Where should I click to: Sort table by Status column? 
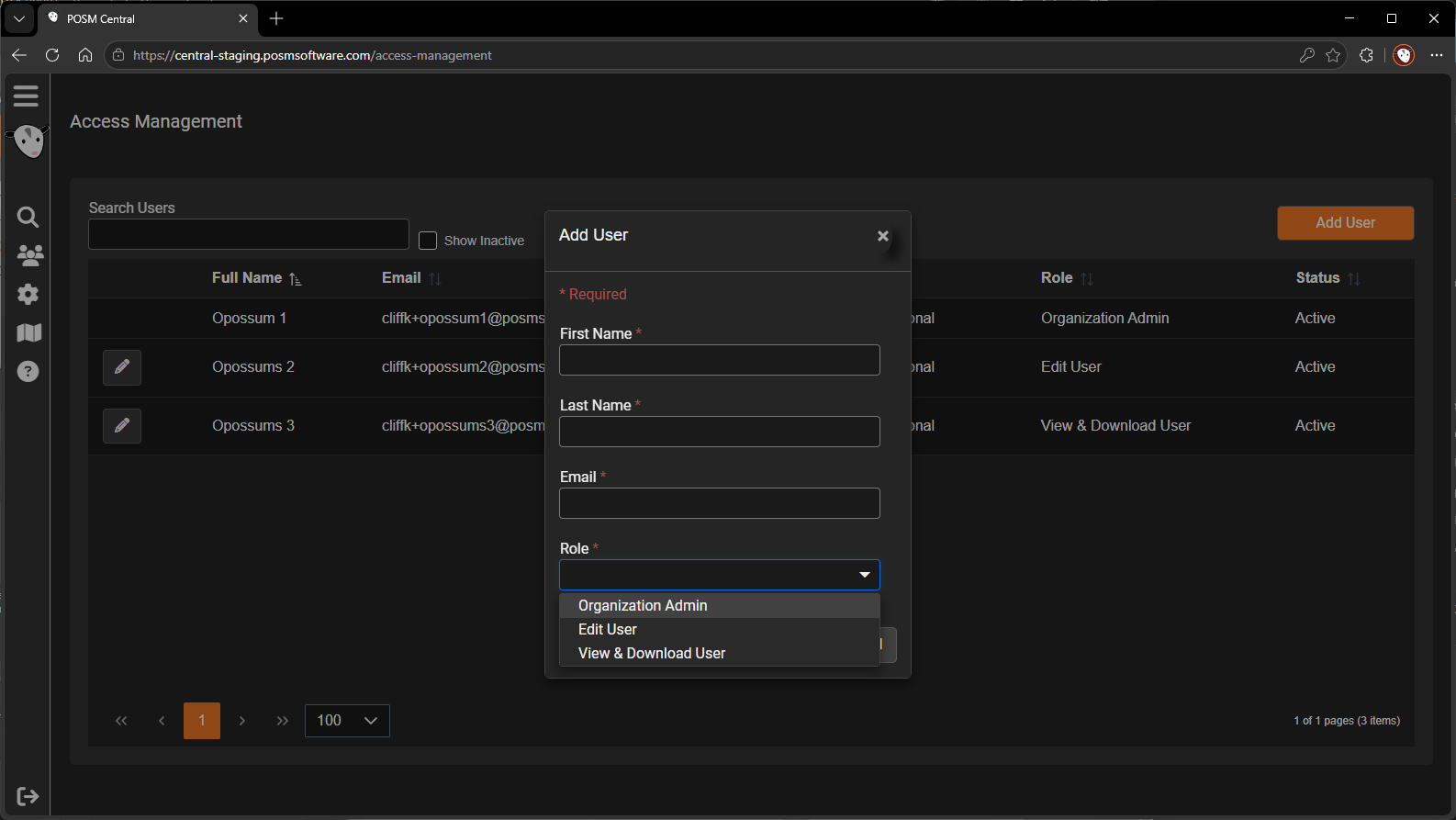(1327, 278)
